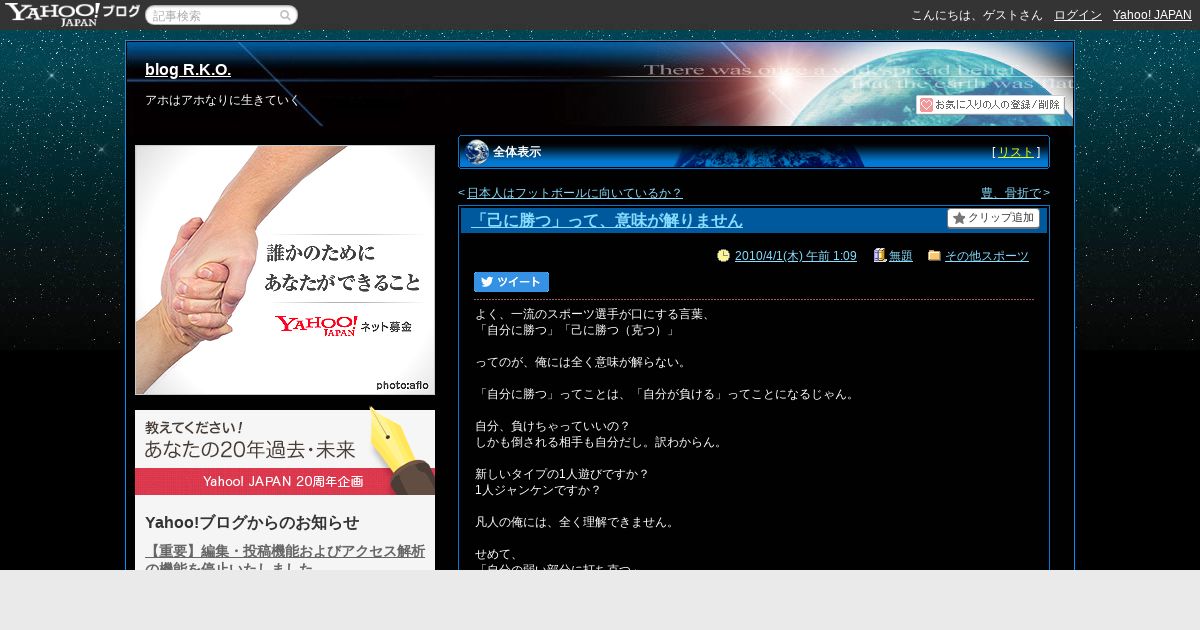Click お気に入りの人の登録/削除 button
The image size is (1200, 630).
click(990, 105)
